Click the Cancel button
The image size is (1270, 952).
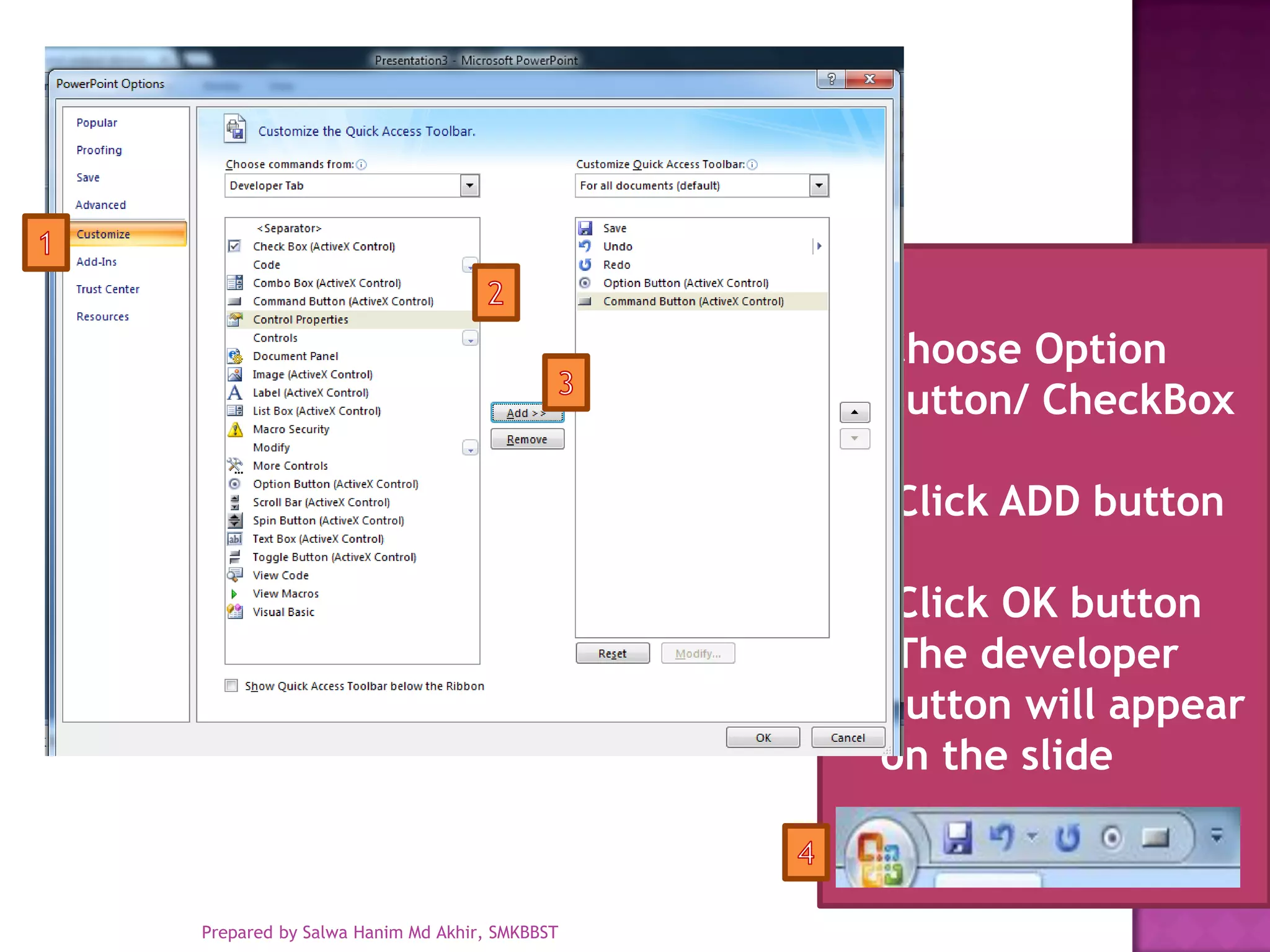[x=848, y=738]
